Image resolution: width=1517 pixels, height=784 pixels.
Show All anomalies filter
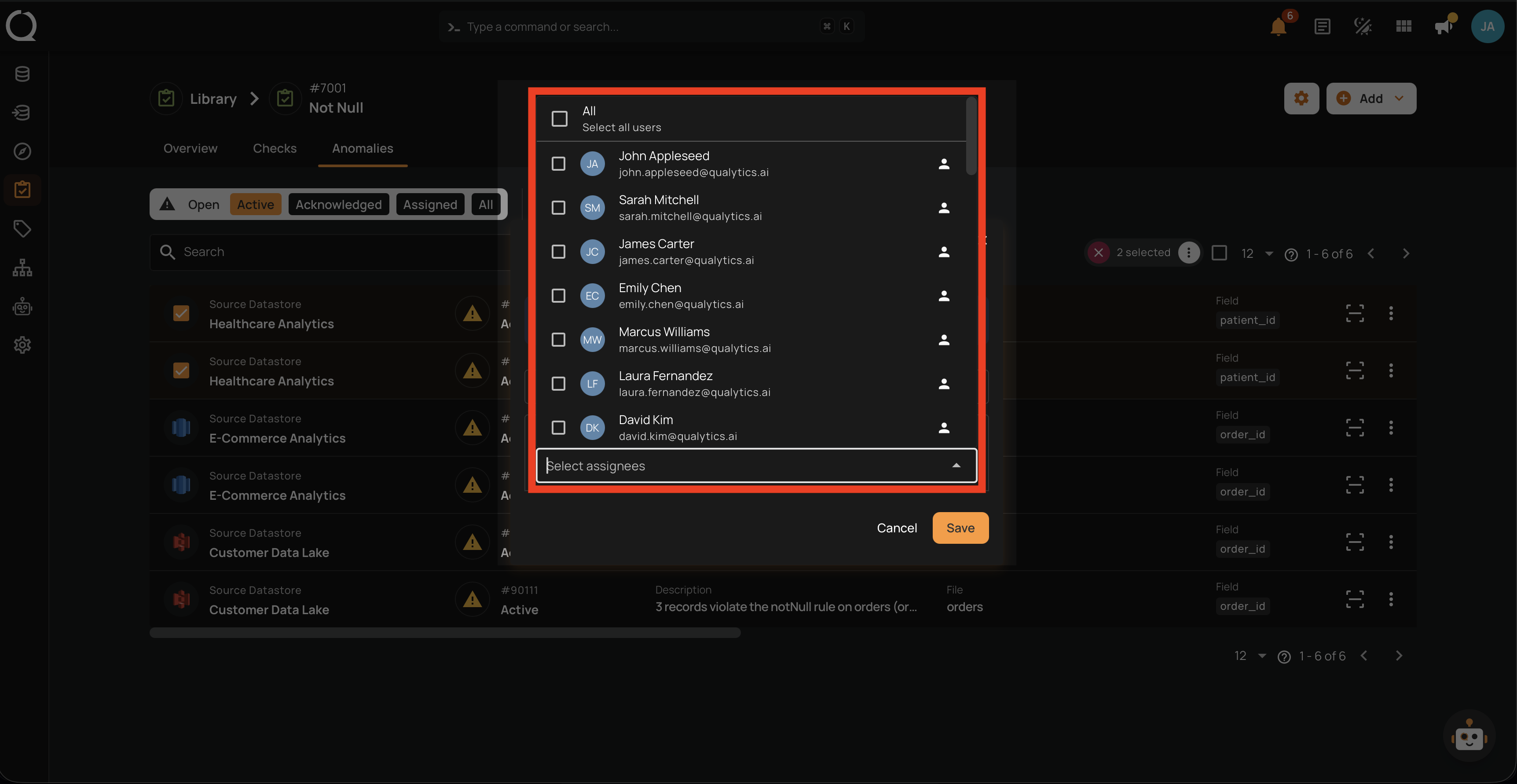pos(485,205)
